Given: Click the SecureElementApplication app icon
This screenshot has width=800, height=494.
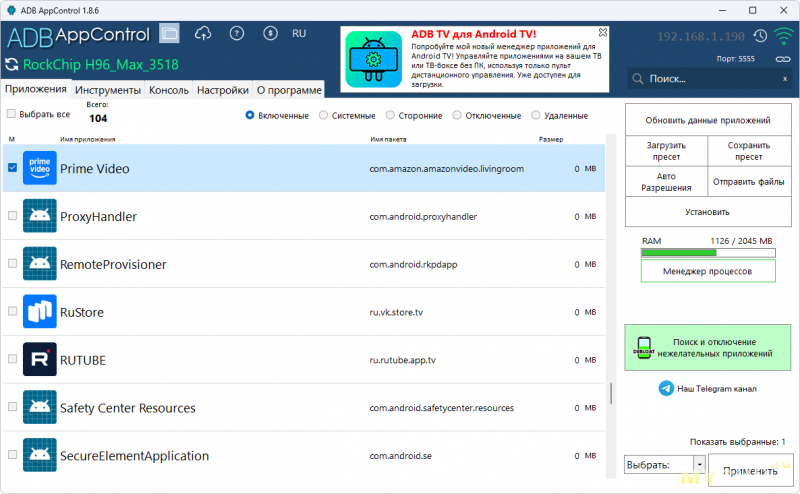Looking at the screenshot, I should tap(40, 455).
